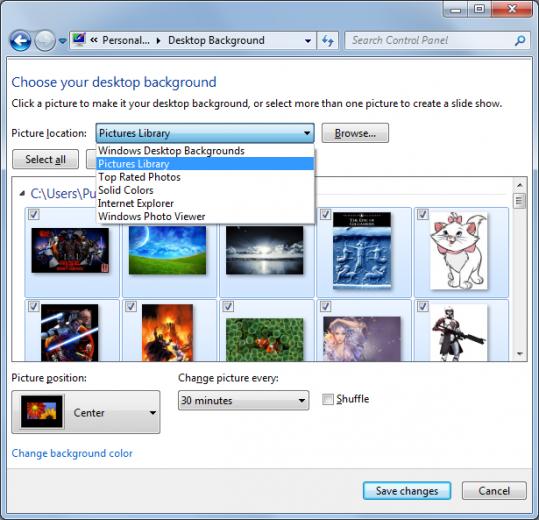Click the picture list scrollbar thumb
Image resolution: width=539 pixels, height=520 pixels.
[519, 201]
